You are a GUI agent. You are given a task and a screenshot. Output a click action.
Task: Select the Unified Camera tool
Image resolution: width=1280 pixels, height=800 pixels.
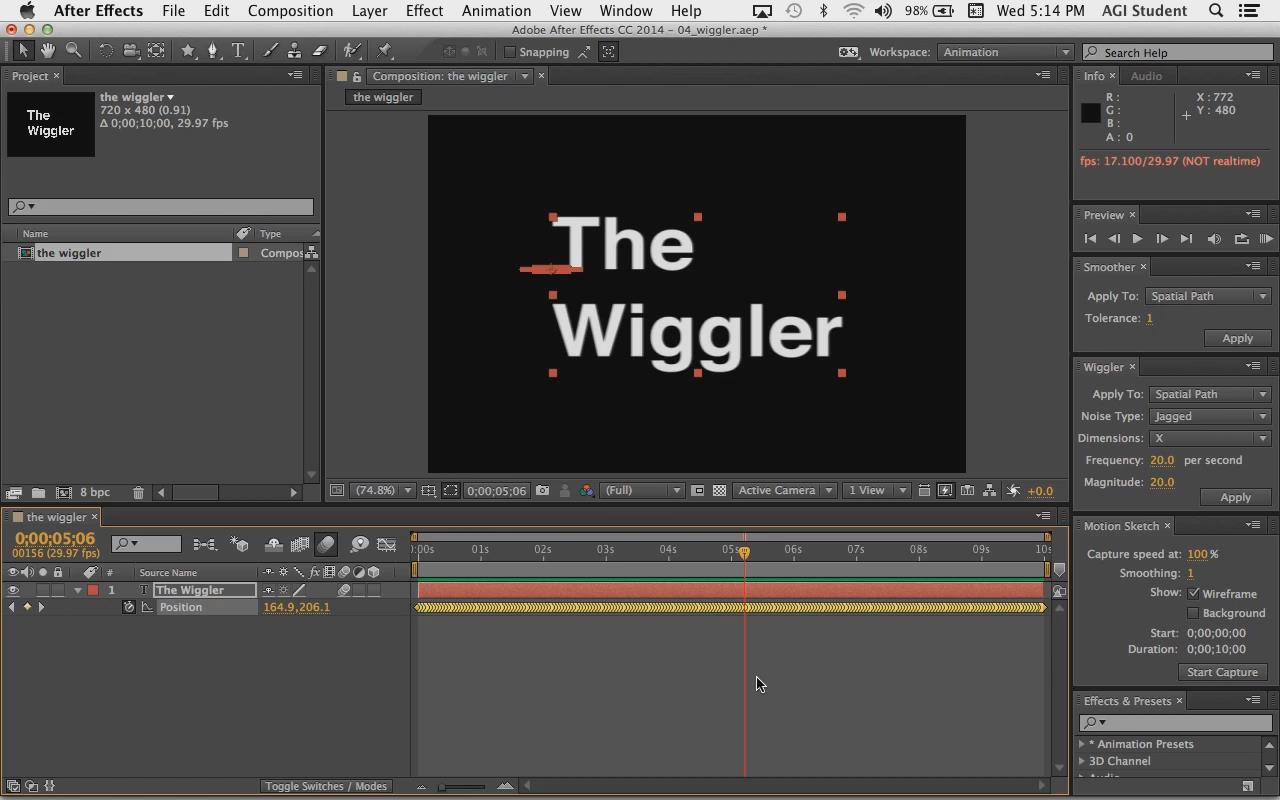click(131, 51)
